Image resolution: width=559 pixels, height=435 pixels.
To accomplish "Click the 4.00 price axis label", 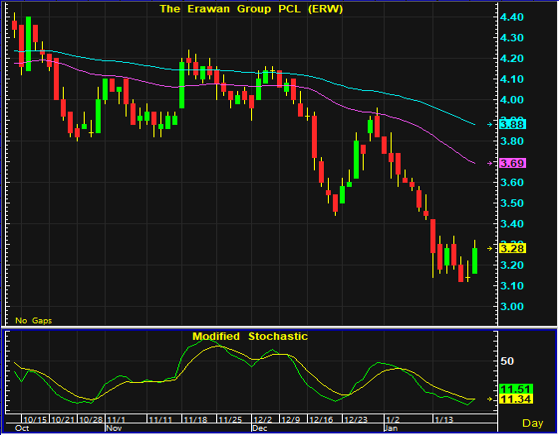I will tap(512, 100).
